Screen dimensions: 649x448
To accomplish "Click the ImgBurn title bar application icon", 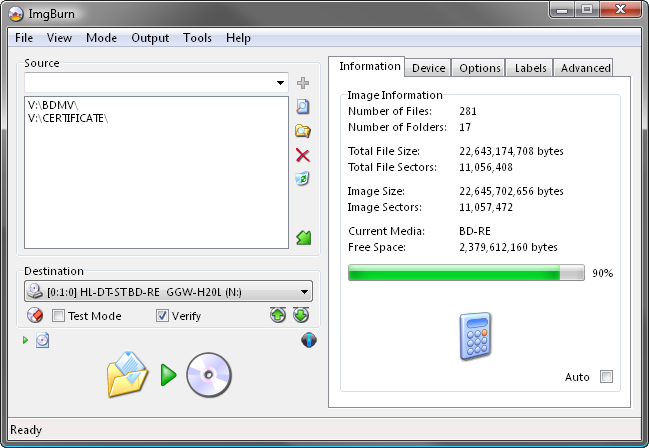I will (x=16, y=14).
